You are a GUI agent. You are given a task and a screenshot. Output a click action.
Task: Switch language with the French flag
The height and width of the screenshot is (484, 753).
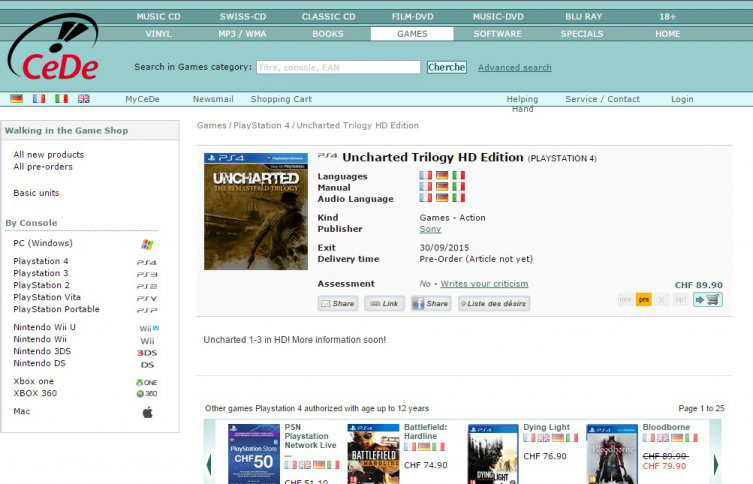click(39, 98)
